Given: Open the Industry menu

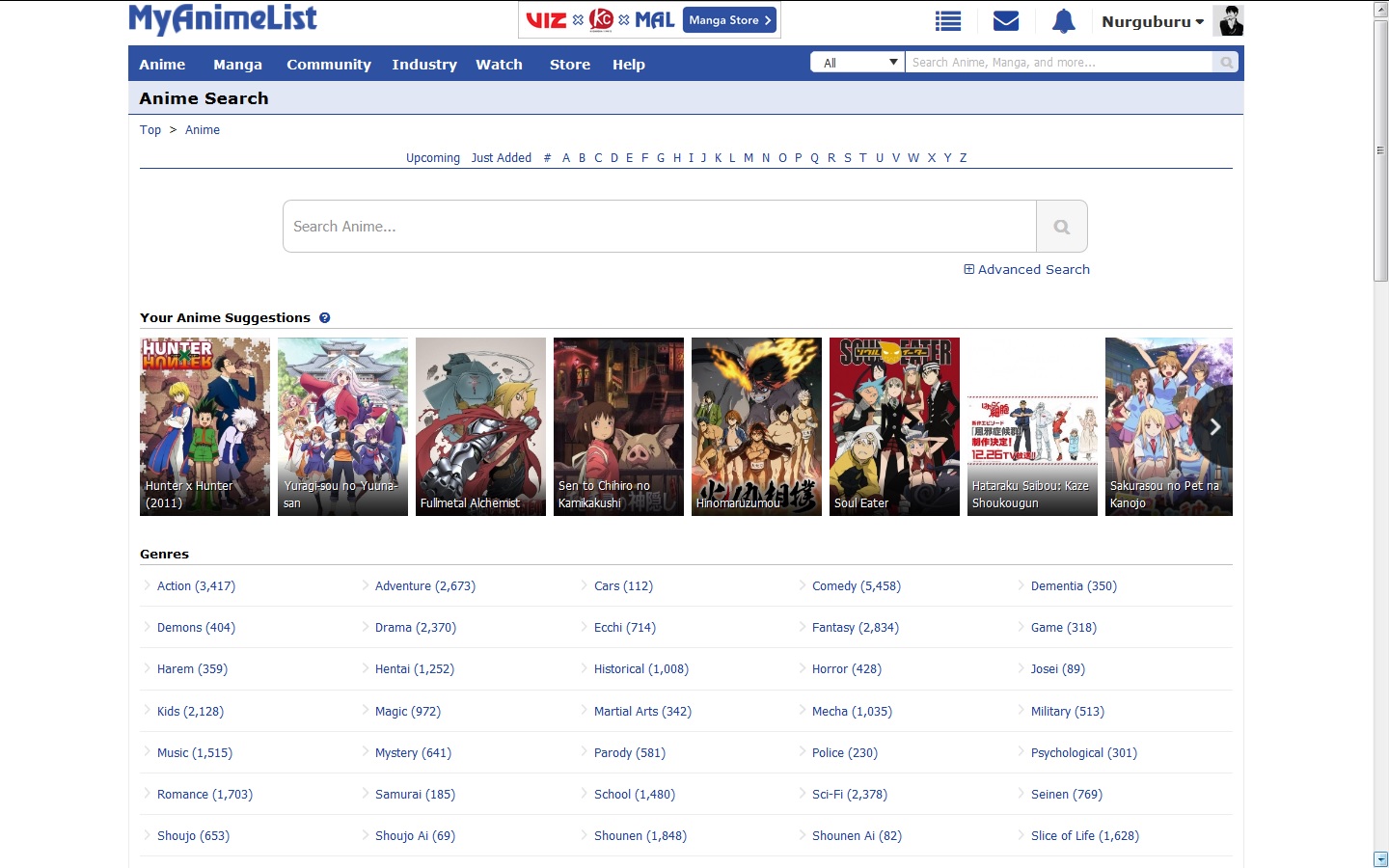Looking at the screenshot, I should tap(424, 65).
